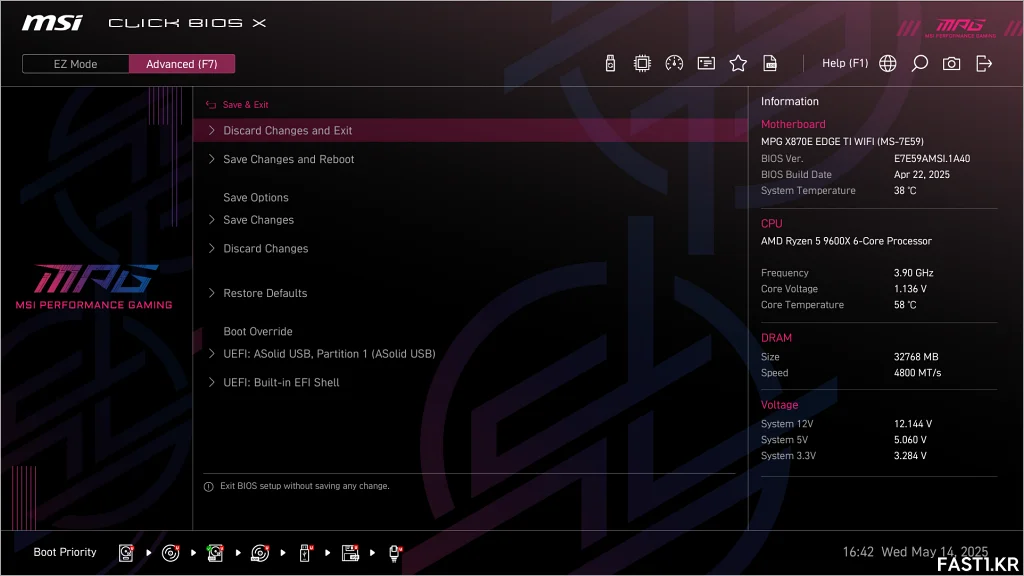Click system temperature value 38 °C
Screen dimensions: 1024x576
point(904,191)
